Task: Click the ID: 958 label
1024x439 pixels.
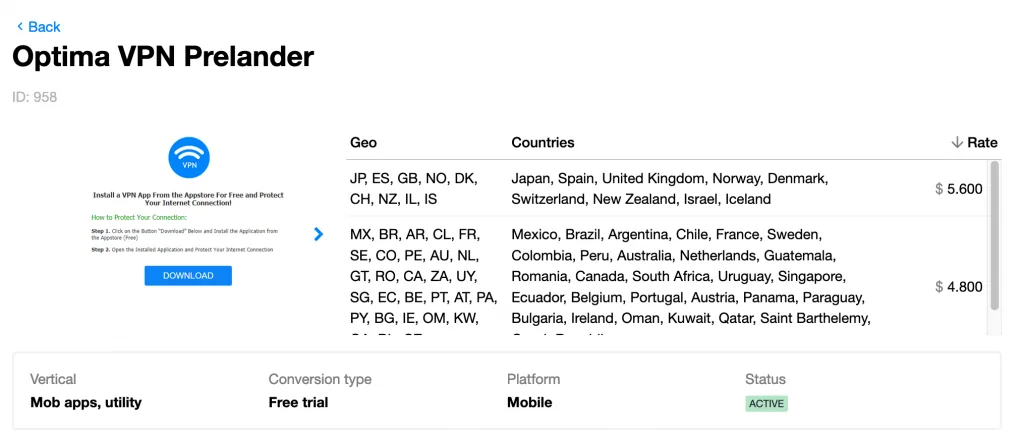Action: click(x=35, y=97)
